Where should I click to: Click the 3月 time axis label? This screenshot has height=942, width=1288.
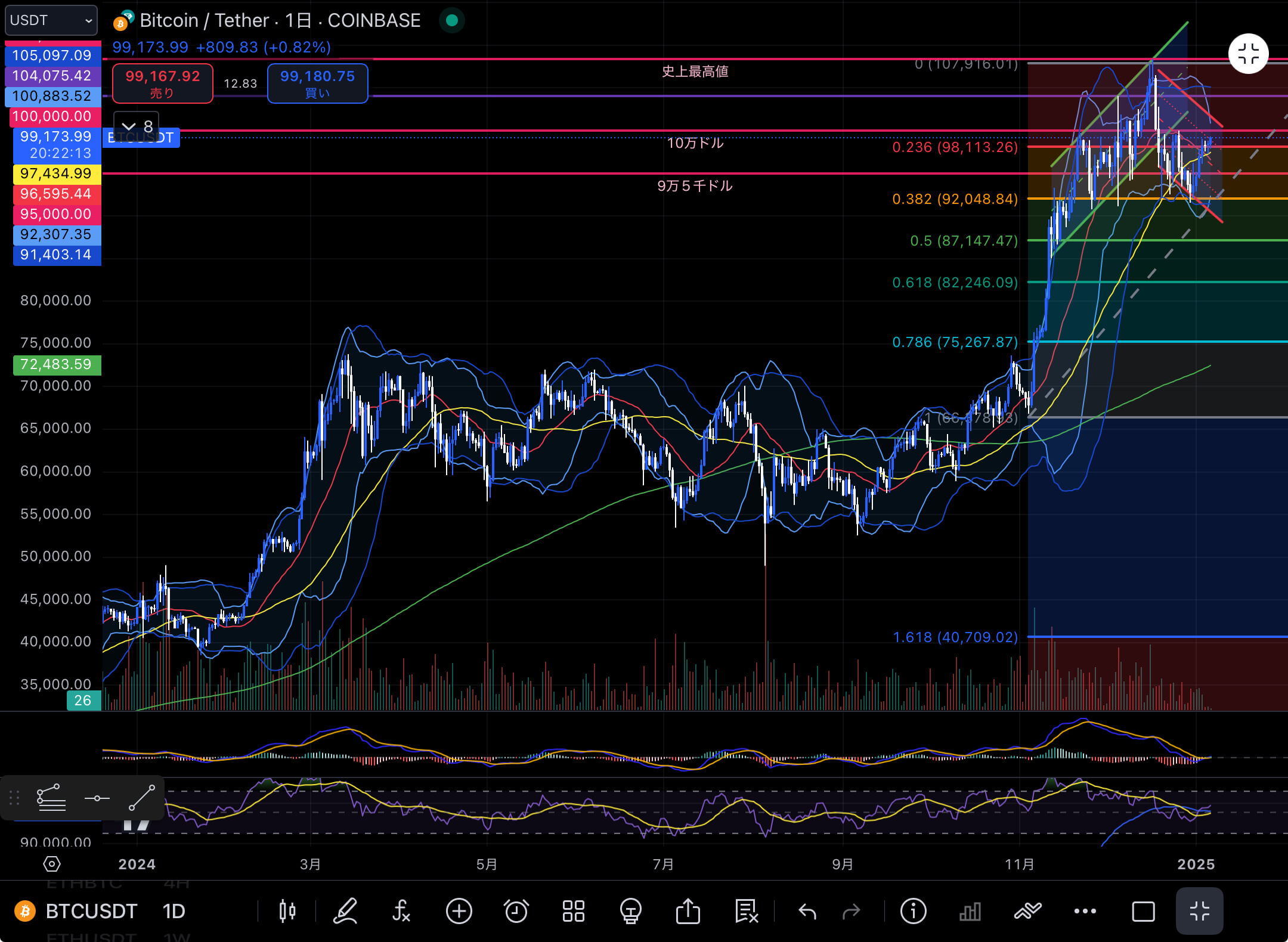click(310, 864)
